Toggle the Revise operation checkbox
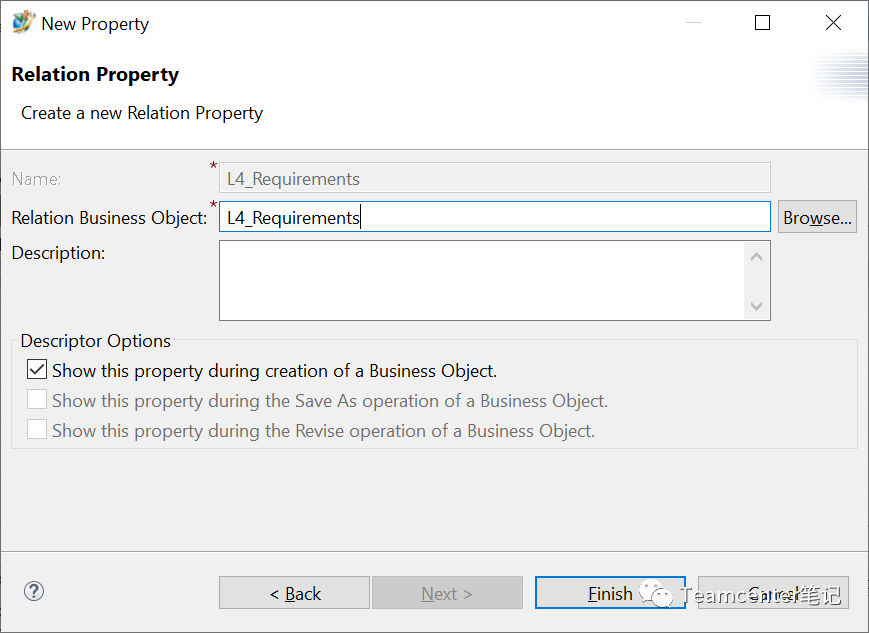This screenshot has height=633, width=869. (x=37, y=431)
